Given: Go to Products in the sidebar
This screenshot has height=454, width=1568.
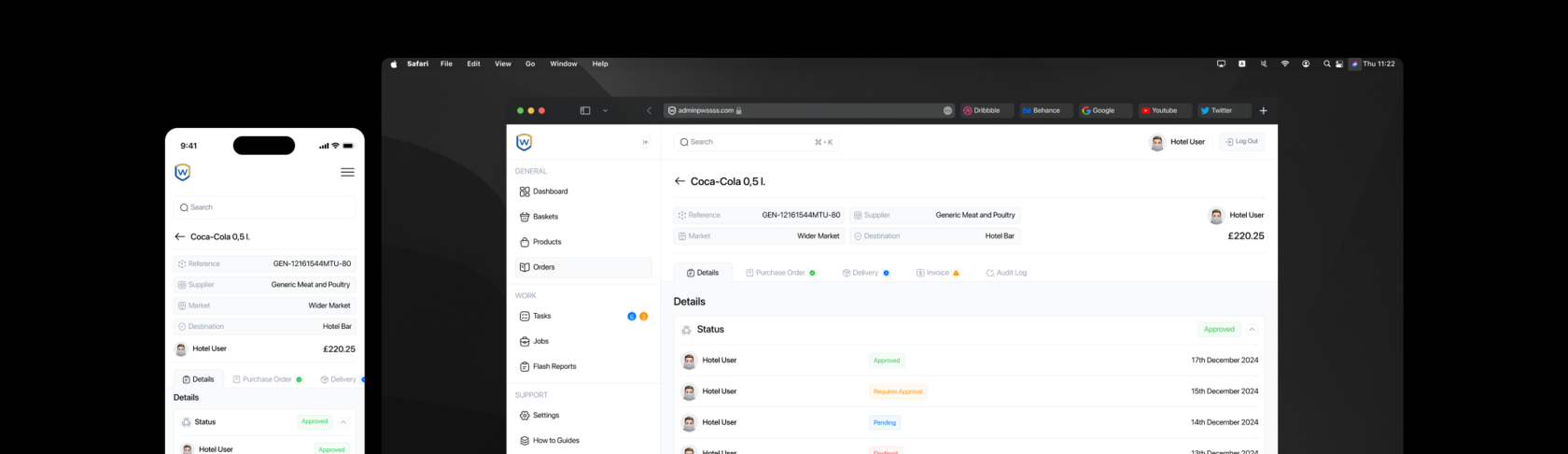Looking at the screenshot, I should tap(583, 242).
